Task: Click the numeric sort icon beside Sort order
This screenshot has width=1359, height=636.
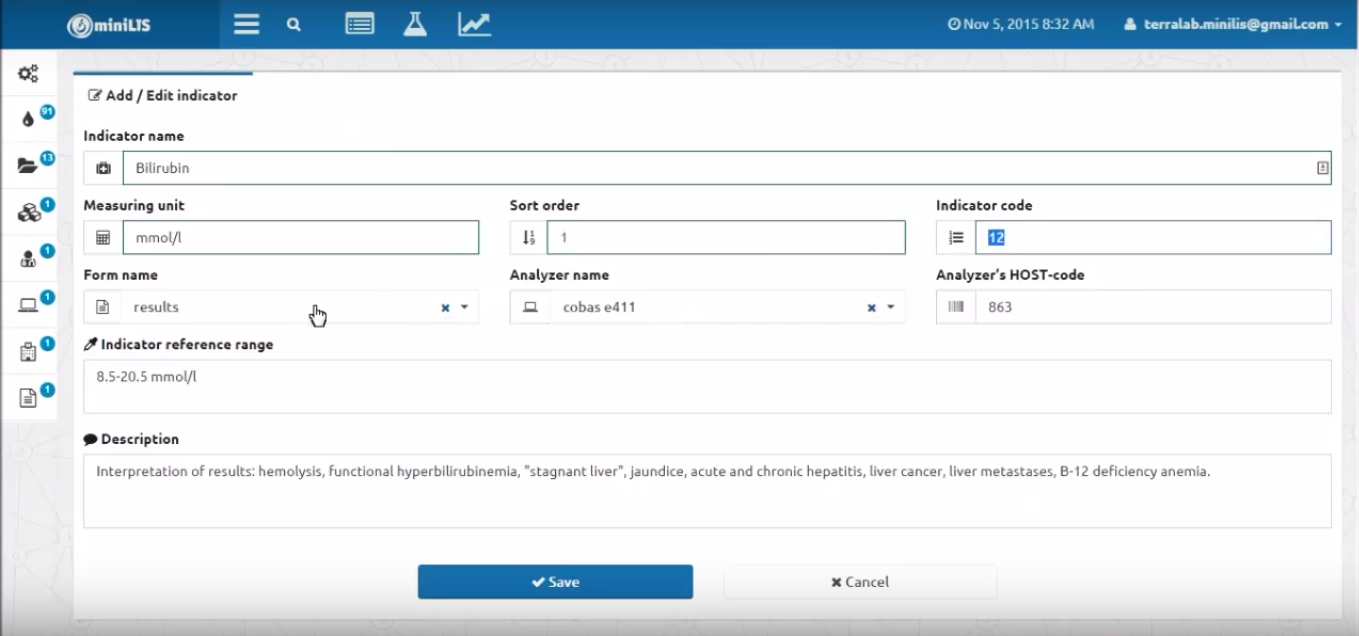Action: [x=529, y=238]
